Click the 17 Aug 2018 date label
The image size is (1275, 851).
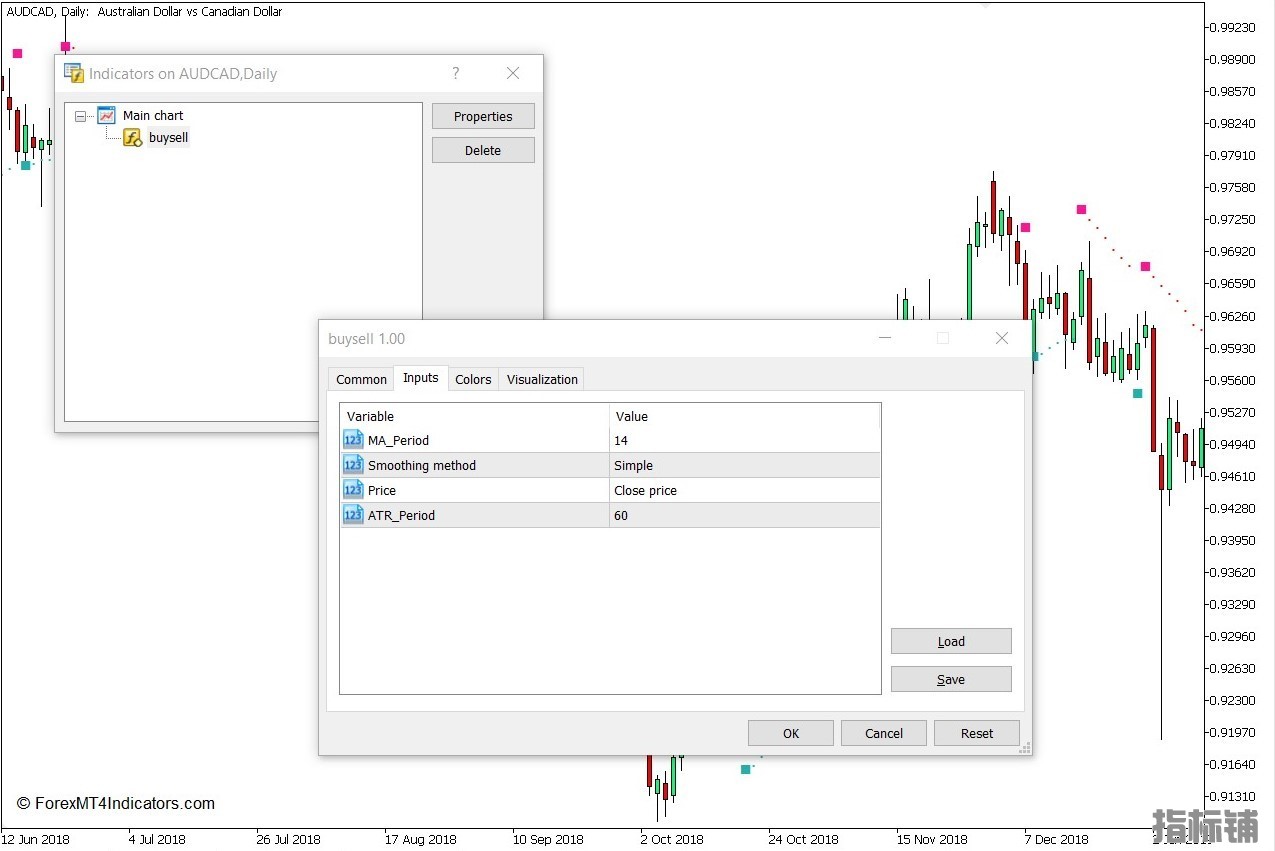click(420, 839)
